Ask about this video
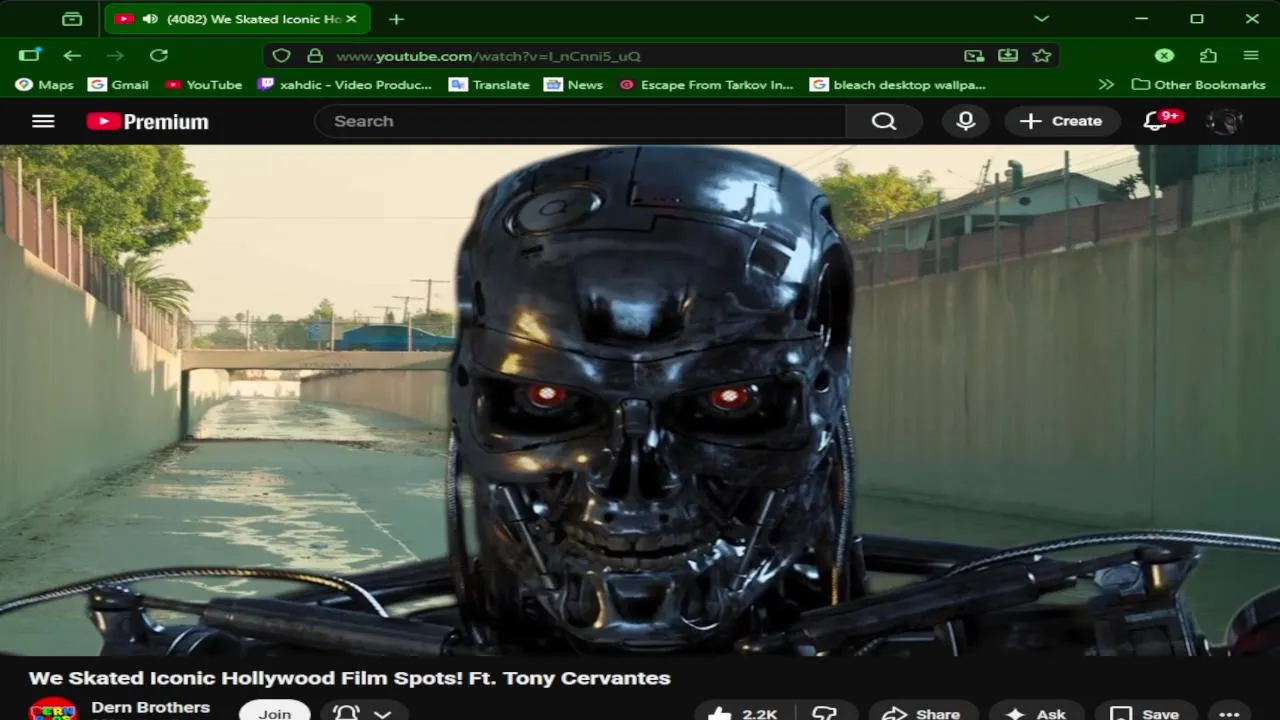 pos(1036,713)
